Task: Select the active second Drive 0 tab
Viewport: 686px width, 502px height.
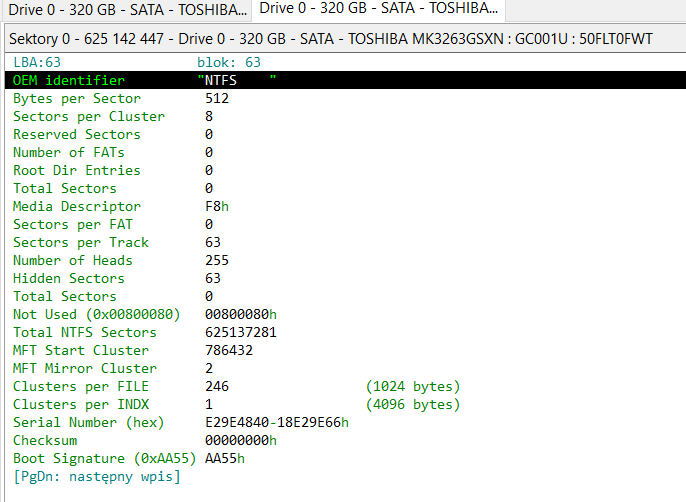Action: point(379,10)
